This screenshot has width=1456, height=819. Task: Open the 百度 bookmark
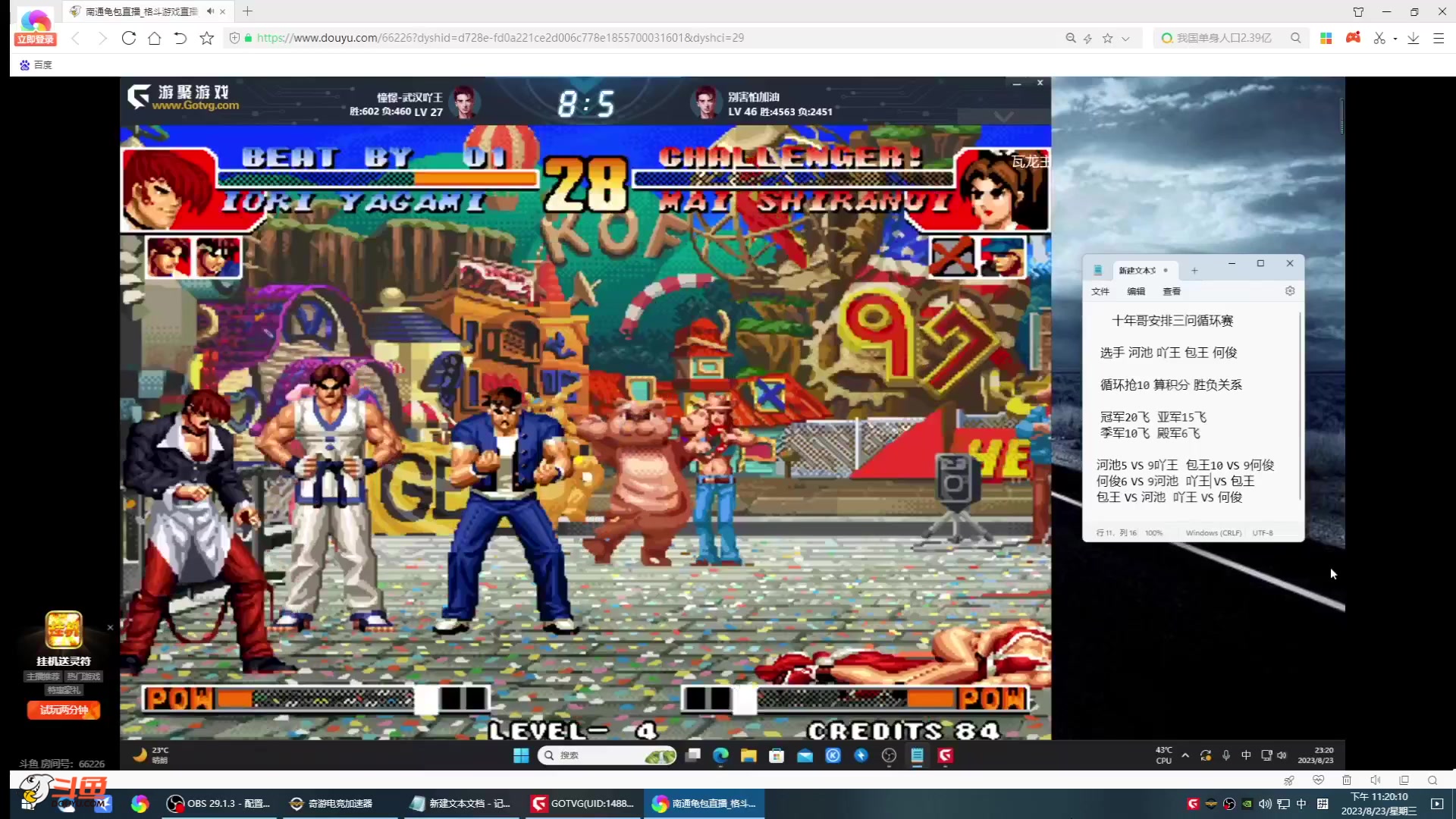(x=36, y=65)
